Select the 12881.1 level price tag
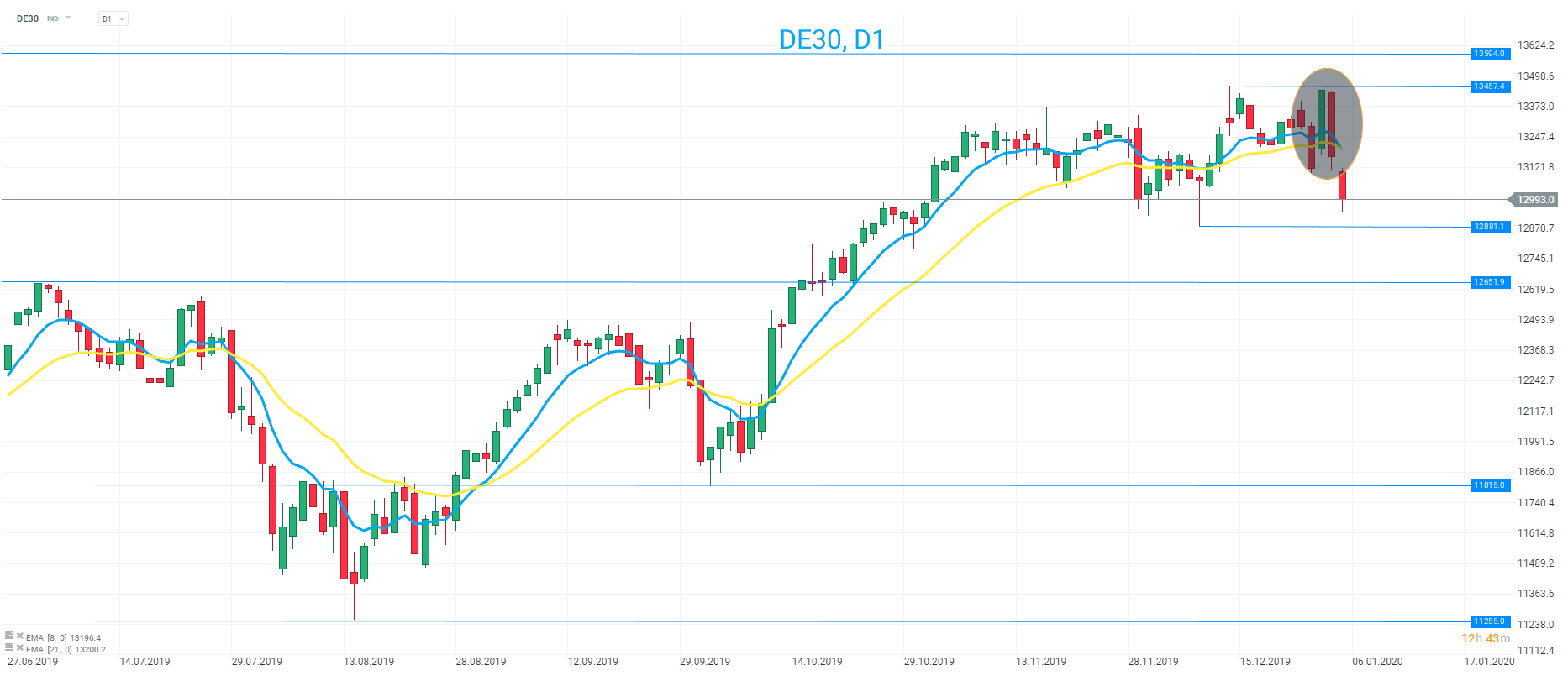1568x676 pixels. pos(1490,227)
